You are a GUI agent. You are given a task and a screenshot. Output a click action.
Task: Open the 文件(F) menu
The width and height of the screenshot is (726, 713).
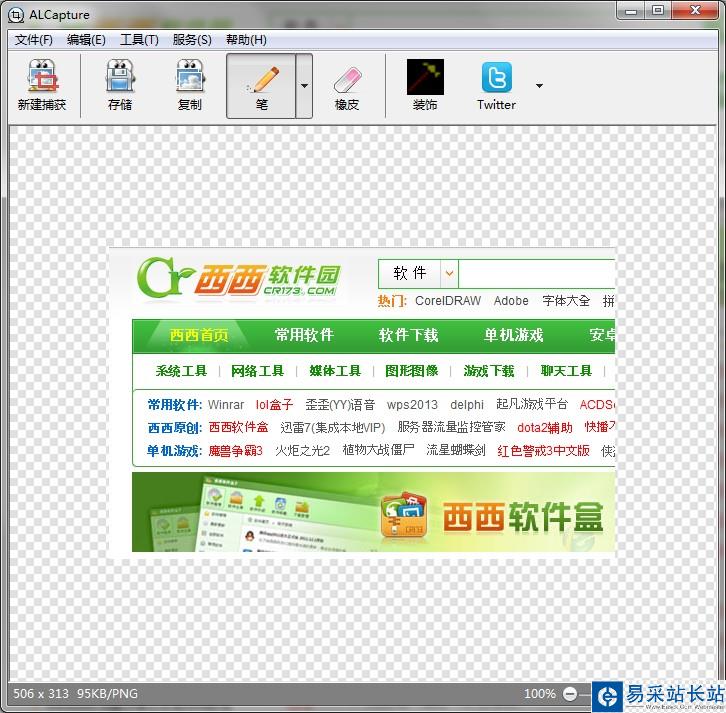[x=33, y=40]
